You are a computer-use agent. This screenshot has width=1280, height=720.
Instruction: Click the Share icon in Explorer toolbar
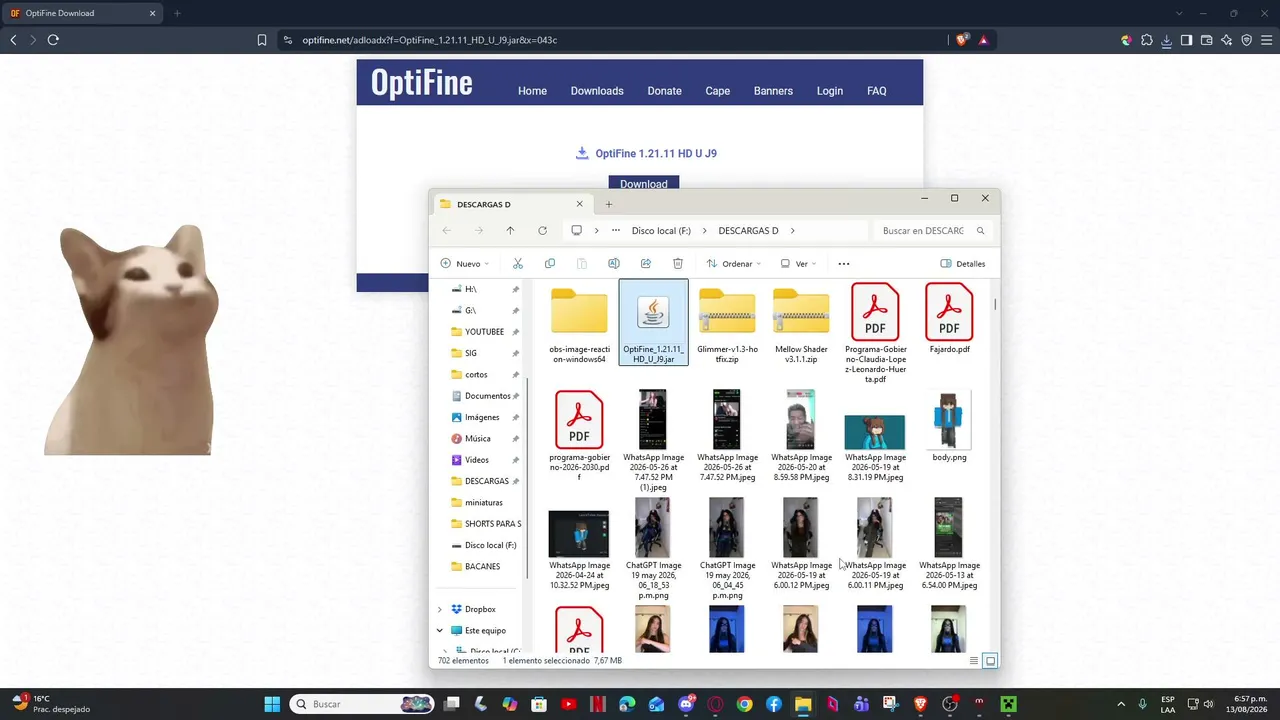(x=646, y=264)
